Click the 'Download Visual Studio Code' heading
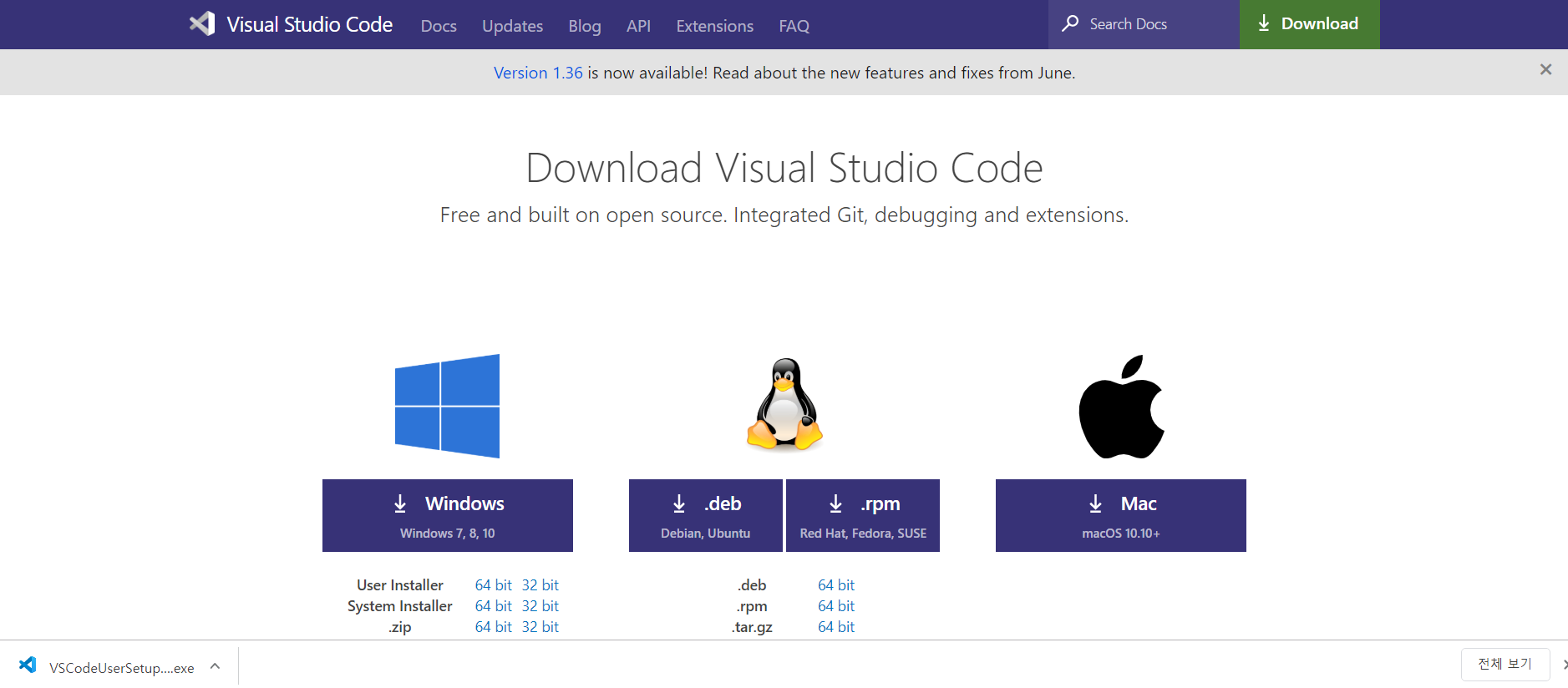 point(784,168)
